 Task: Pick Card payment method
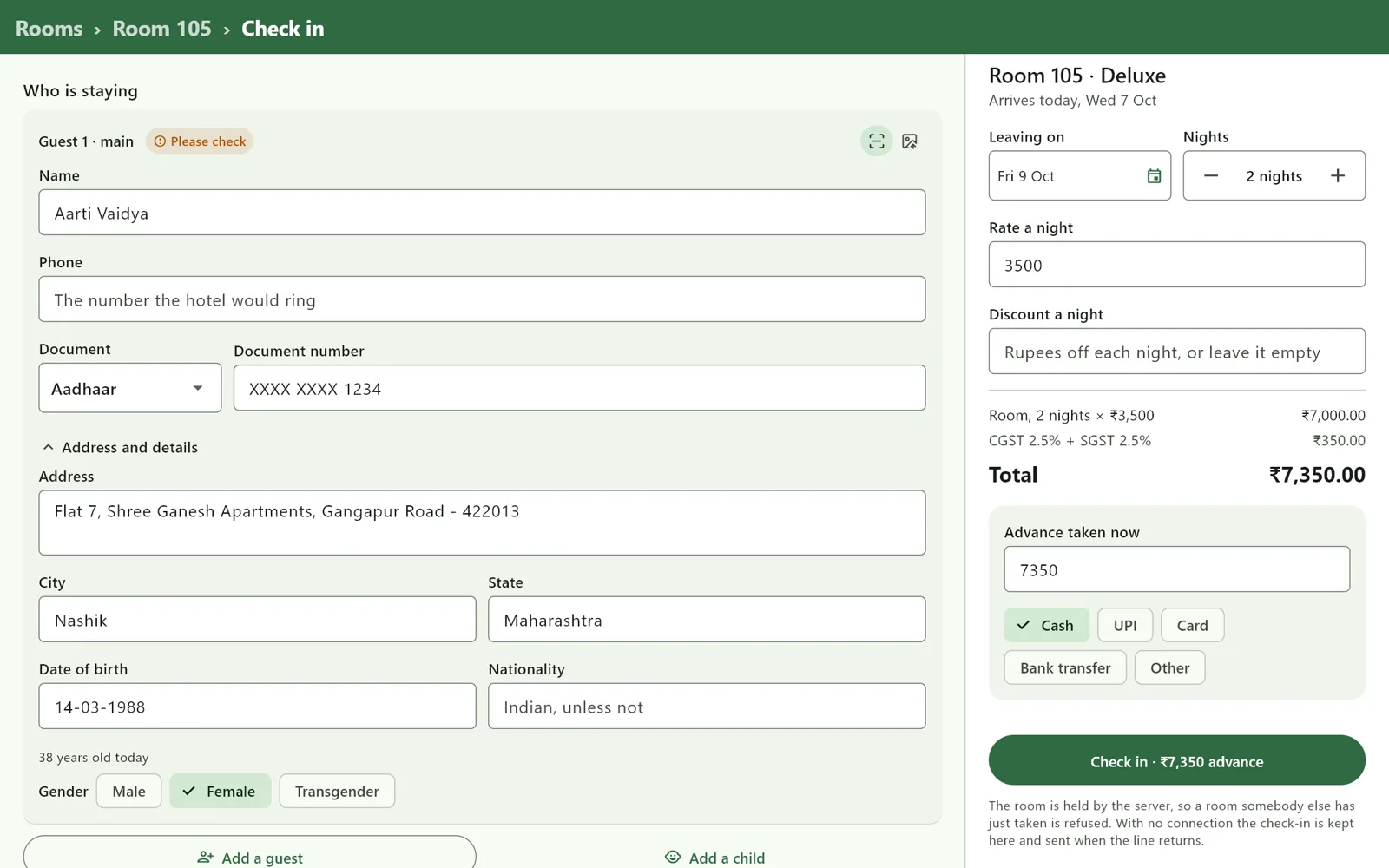click(x=1192, y=625)
